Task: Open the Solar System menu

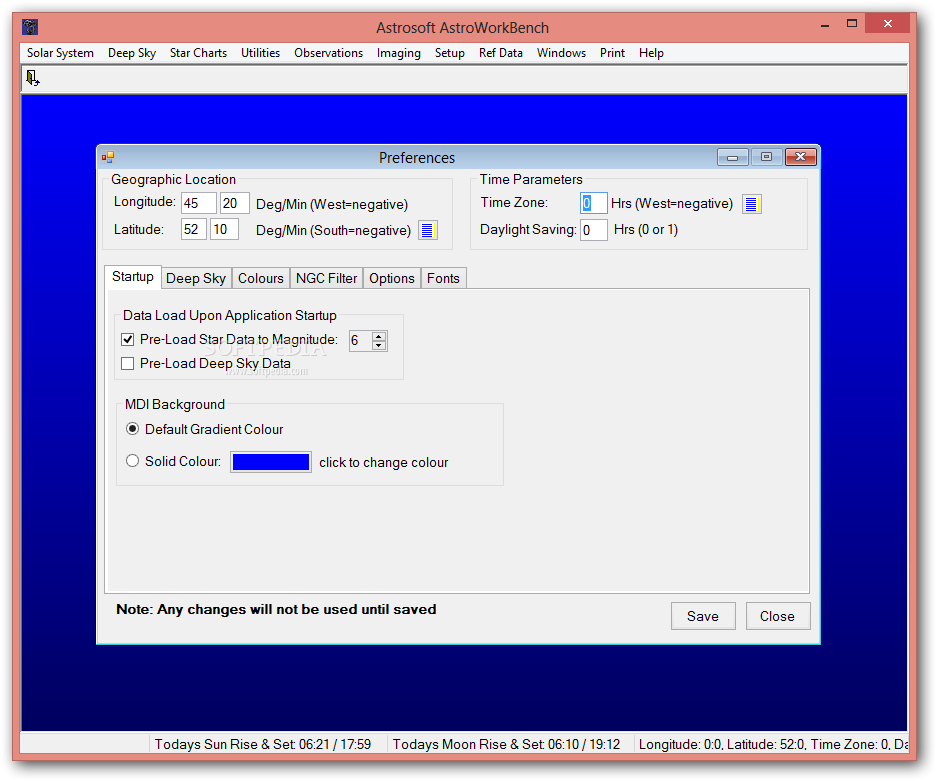Action: point(60,53)
